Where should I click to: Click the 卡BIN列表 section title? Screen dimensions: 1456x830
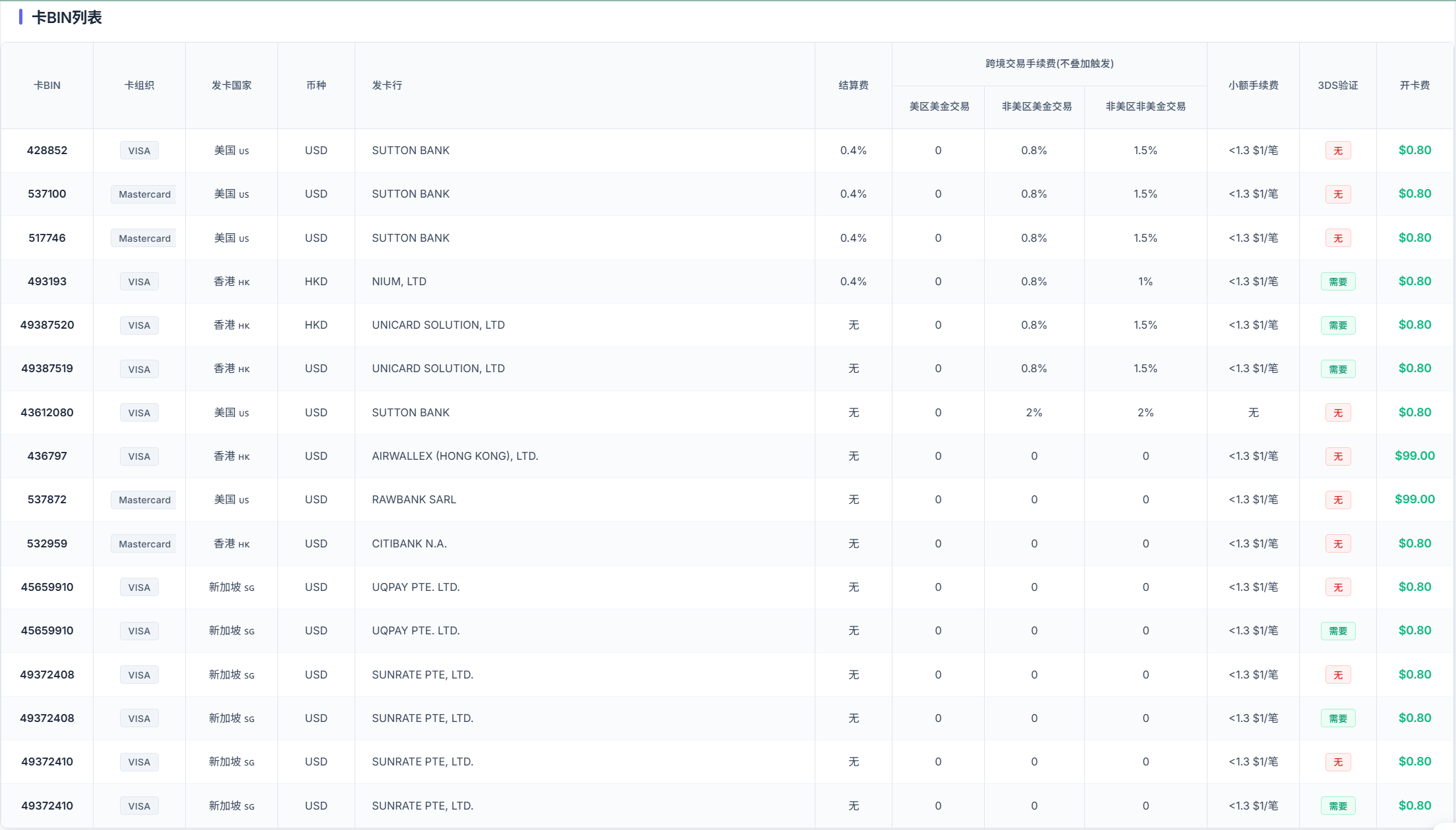[67, 18]
